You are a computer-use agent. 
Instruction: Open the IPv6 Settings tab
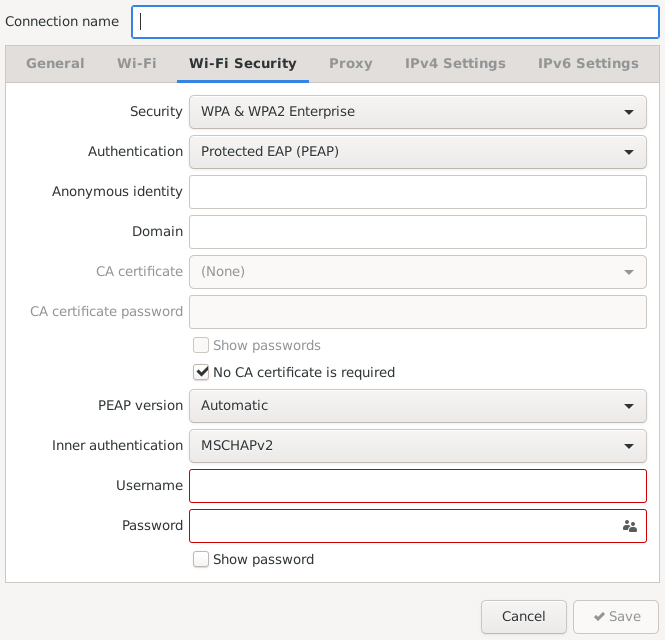[x=588, y=64]
